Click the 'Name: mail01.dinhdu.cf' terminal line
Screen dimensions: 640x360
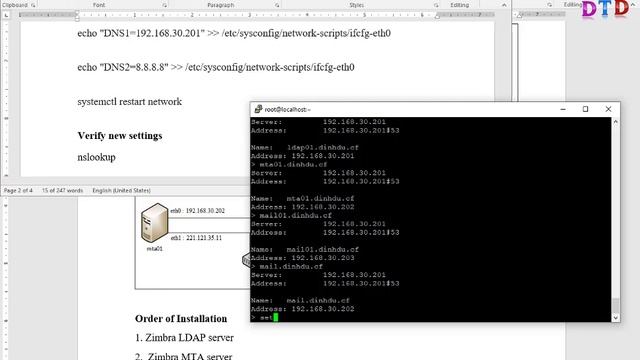point(305,249)
